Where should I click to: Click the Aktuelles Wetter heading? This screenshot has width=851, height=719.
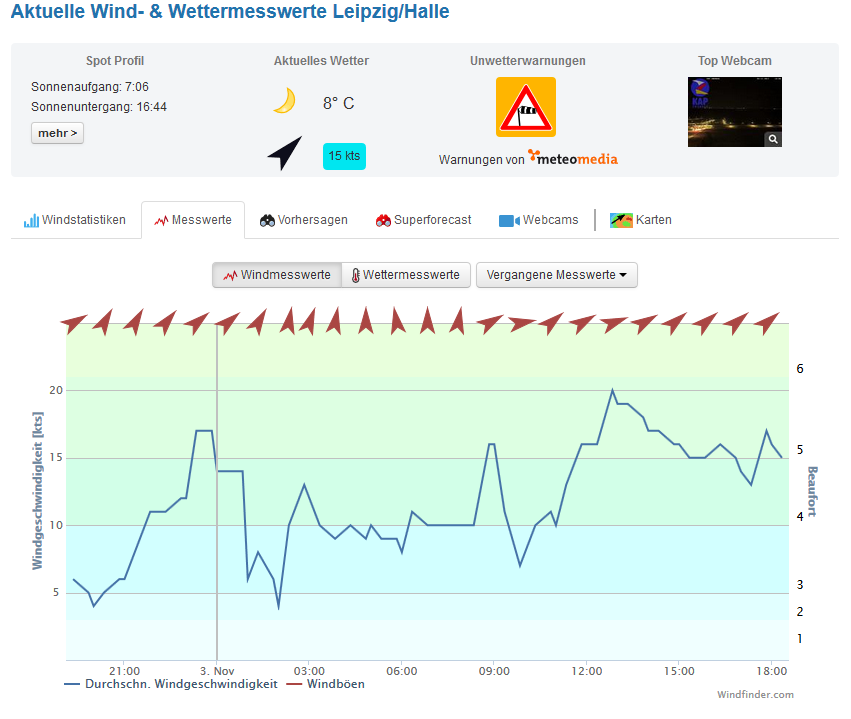coord(321,61)
